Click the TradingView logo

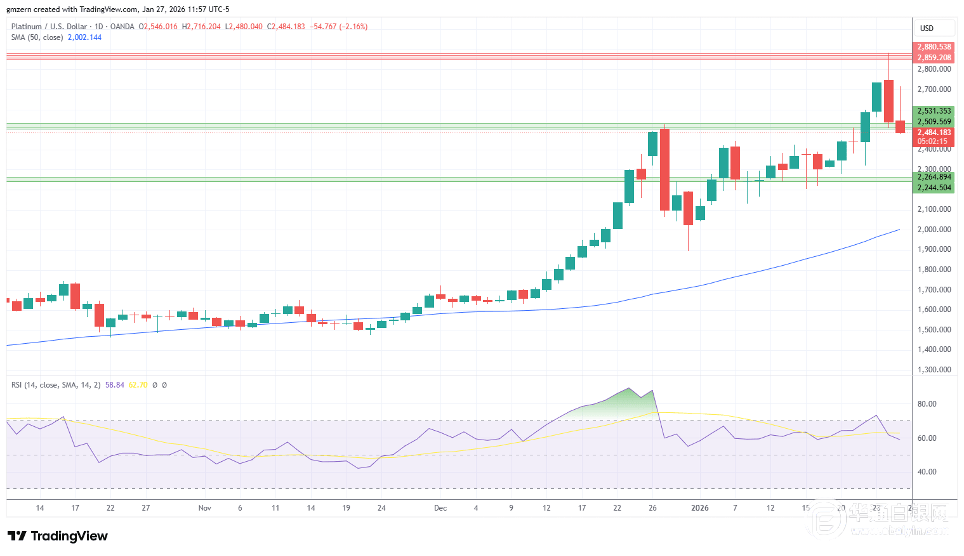coord(58,536)
